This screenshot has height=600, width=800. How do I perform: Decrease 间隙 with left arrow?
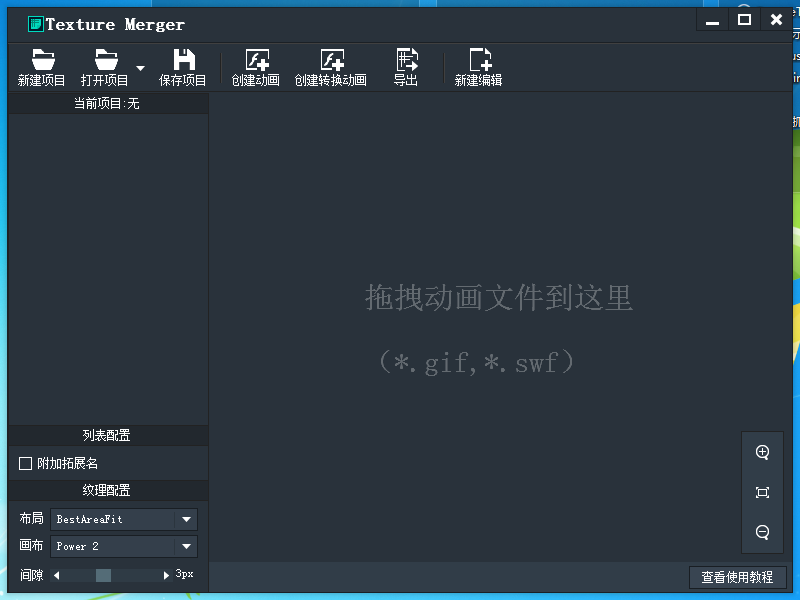[57, 576]
